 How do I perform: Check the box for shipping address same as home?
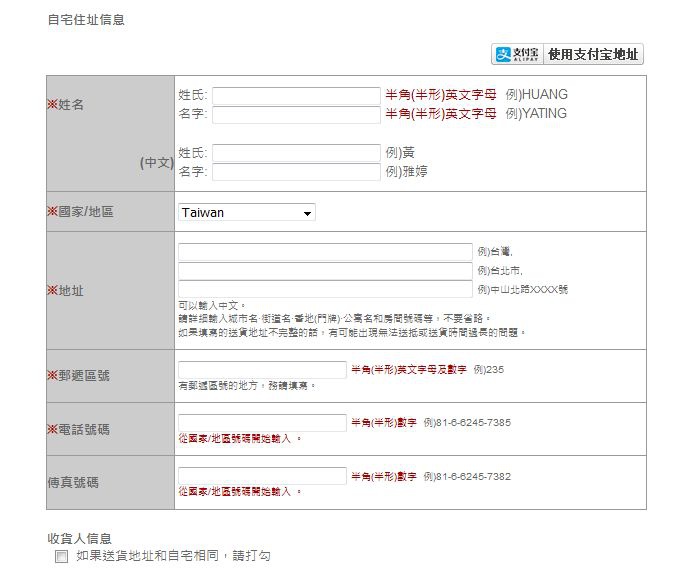click(x=61, y=557)
